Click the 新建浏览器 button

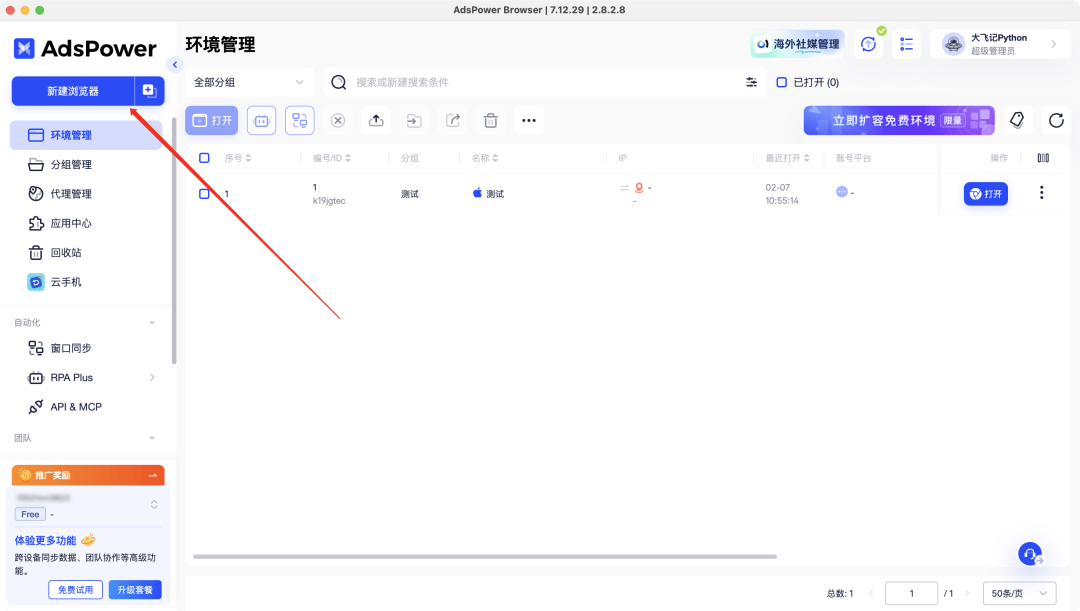[x=72, y=91]
